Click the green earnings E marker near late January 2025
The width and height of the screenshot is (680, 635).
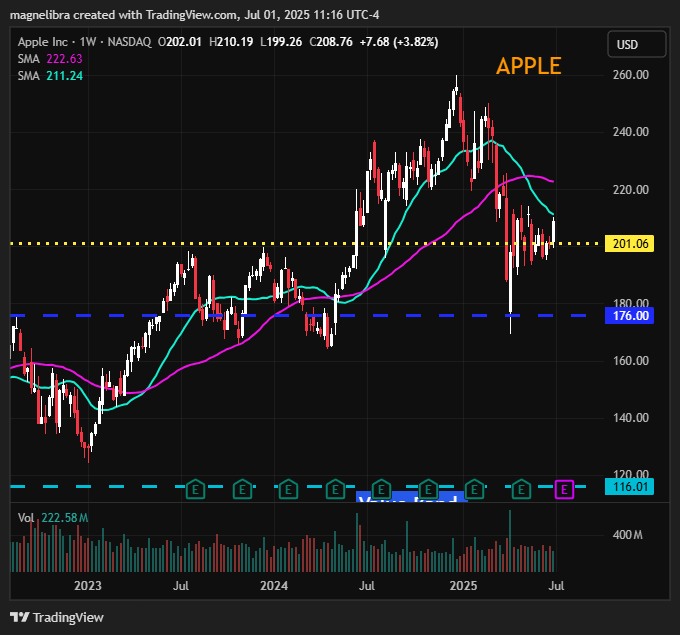474,489
